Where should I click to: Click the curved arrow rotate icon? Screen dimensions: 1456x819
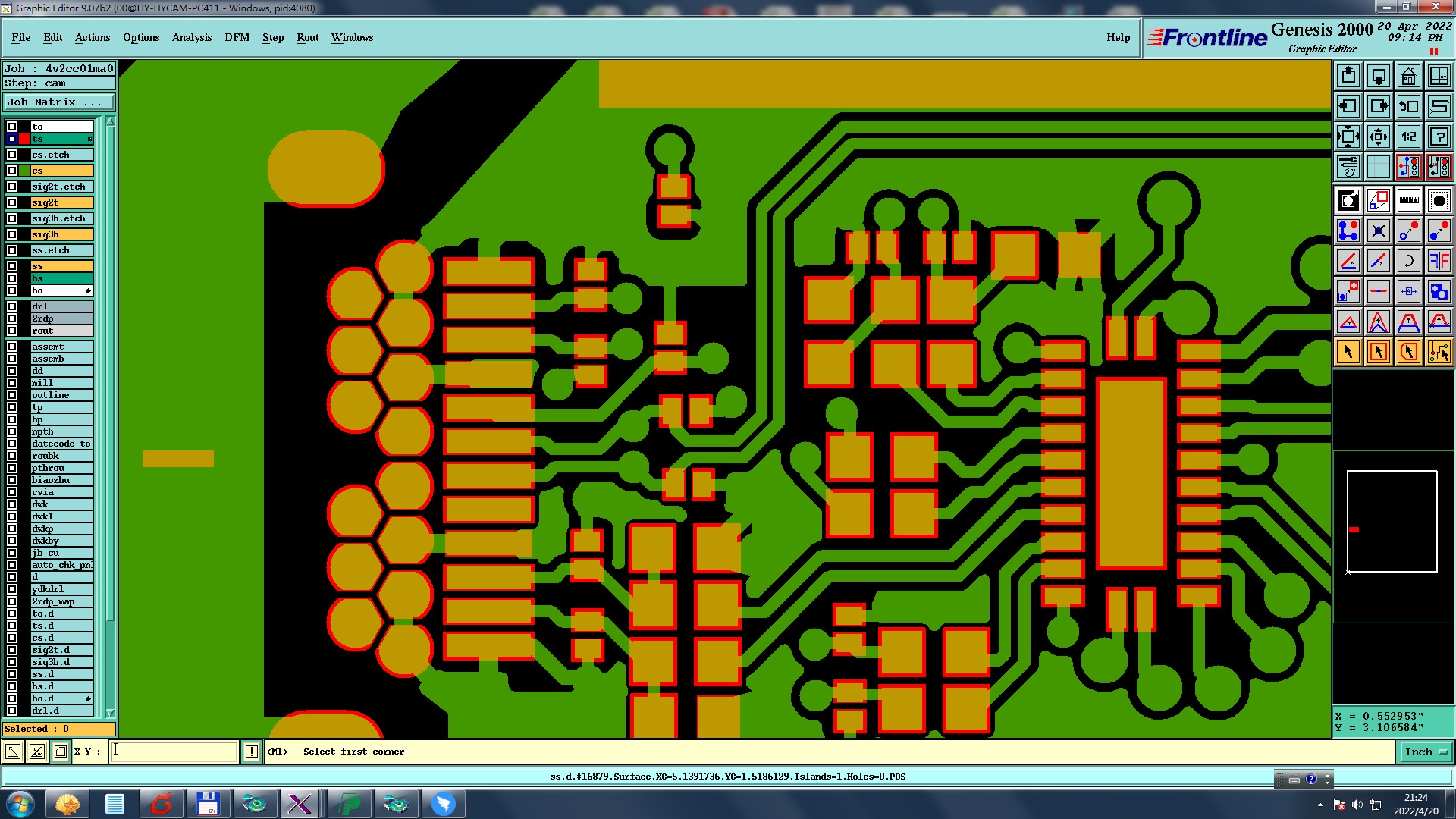coord(1409,261)
